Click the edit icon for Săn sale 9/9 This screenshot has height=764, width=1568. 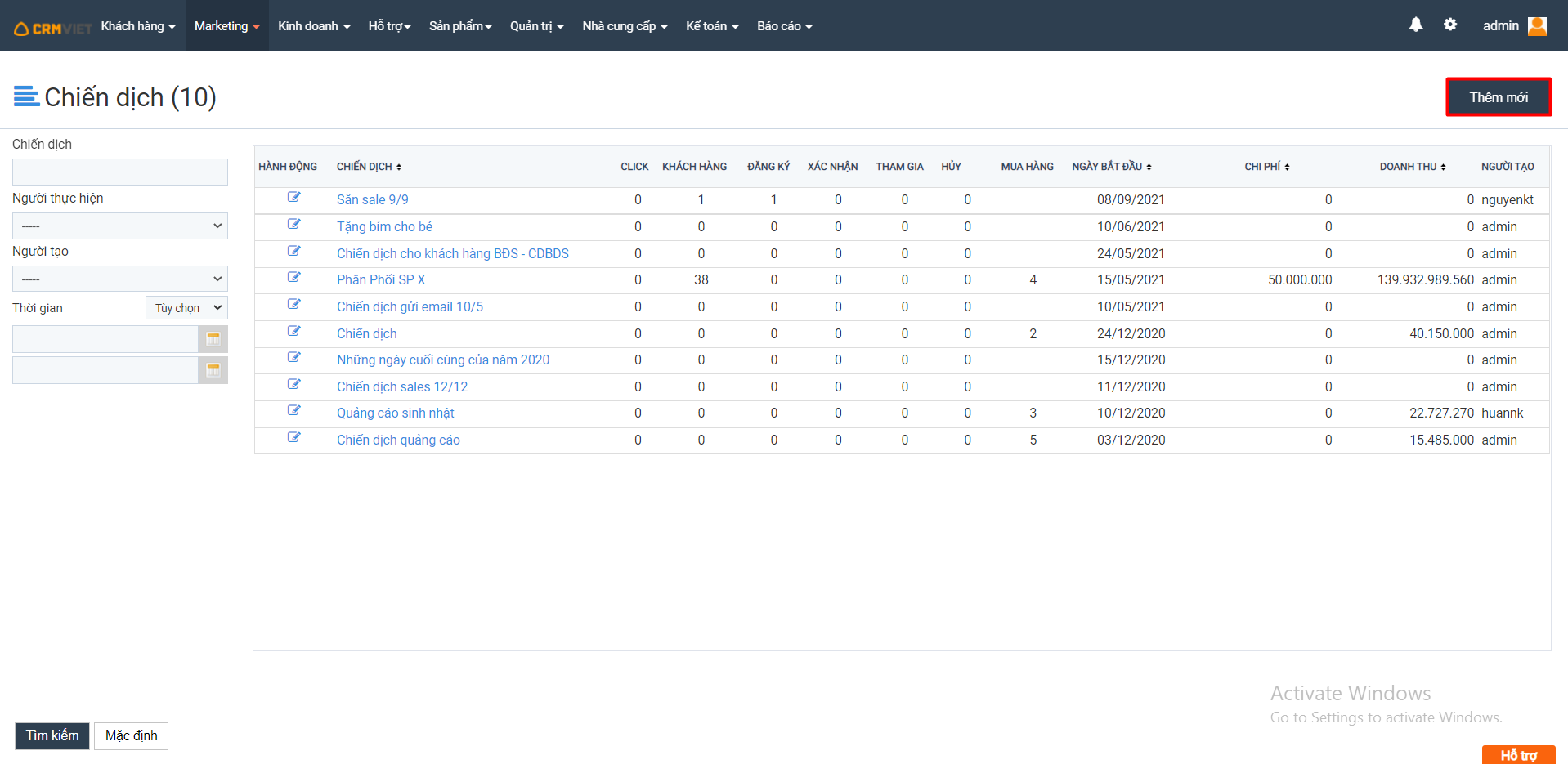point(294,197)
